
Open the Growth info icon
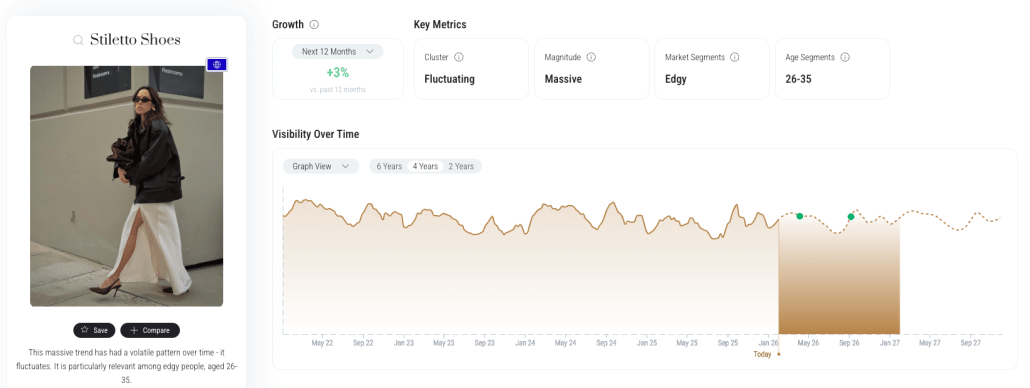pyautogui.click(x=314, y=25)
